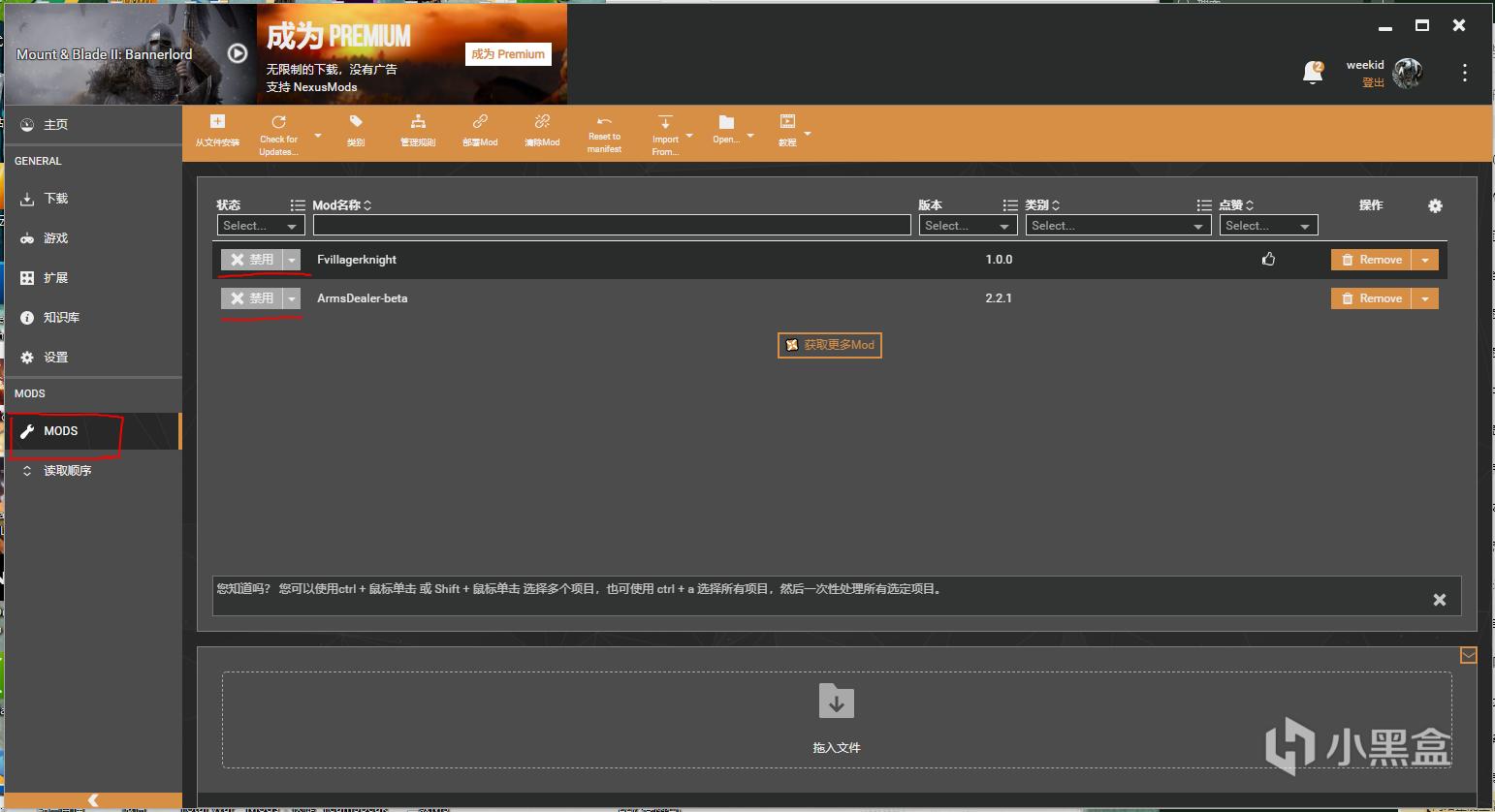Click the Open folder toolbar icon
The image size is (1495, 812).
(726, 122)
